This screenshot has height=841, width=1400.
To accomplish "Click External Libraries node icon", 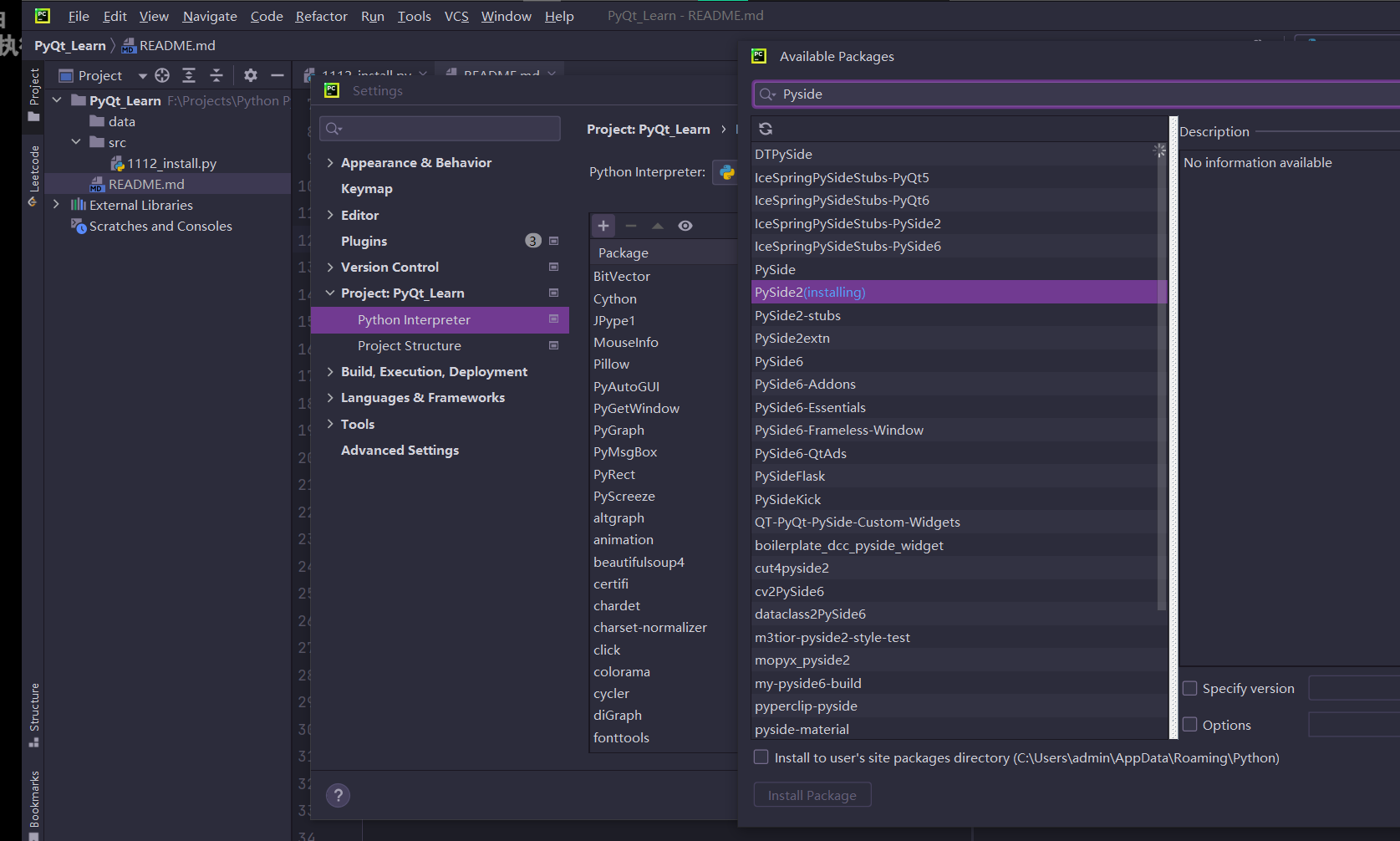I will pos(79,205).
